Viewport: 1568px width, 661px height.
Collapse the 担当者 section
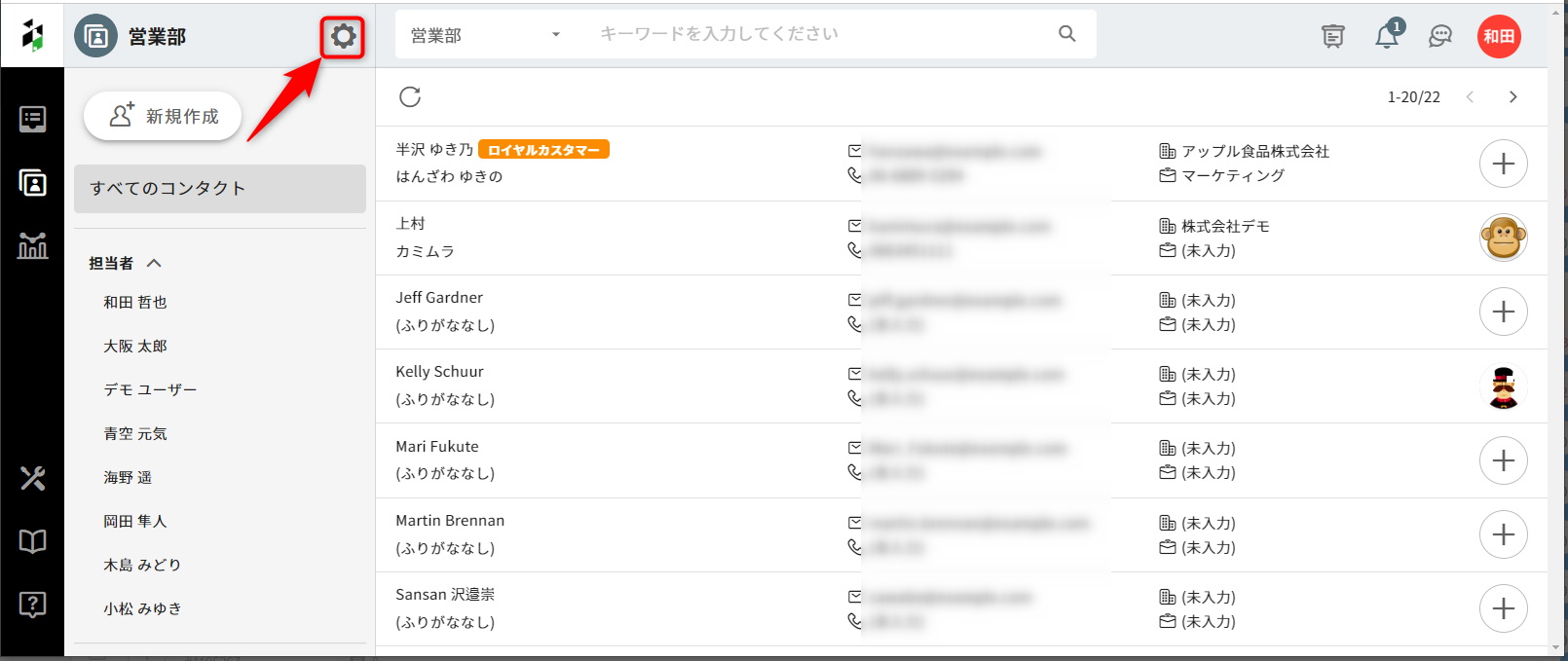coord(154,263)
